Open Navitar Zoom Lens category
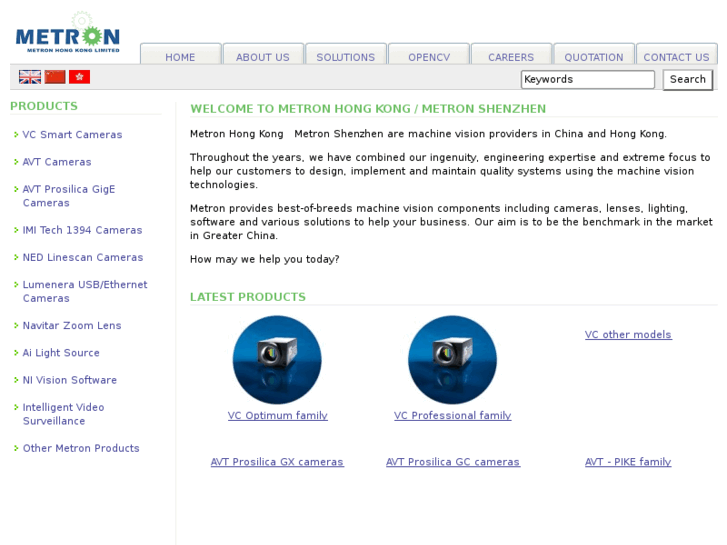 tap(72, 326)
